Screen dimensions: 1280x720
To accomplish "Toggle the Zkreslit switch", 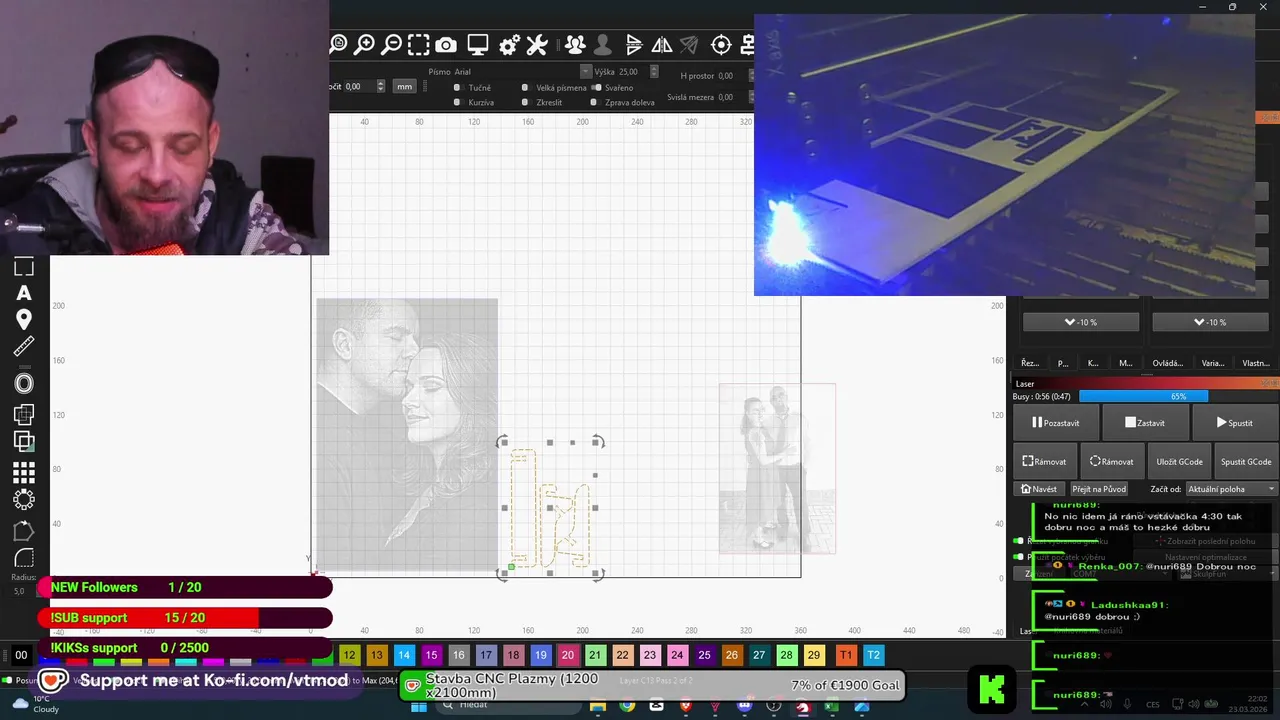I will click(x=525, y=102).
